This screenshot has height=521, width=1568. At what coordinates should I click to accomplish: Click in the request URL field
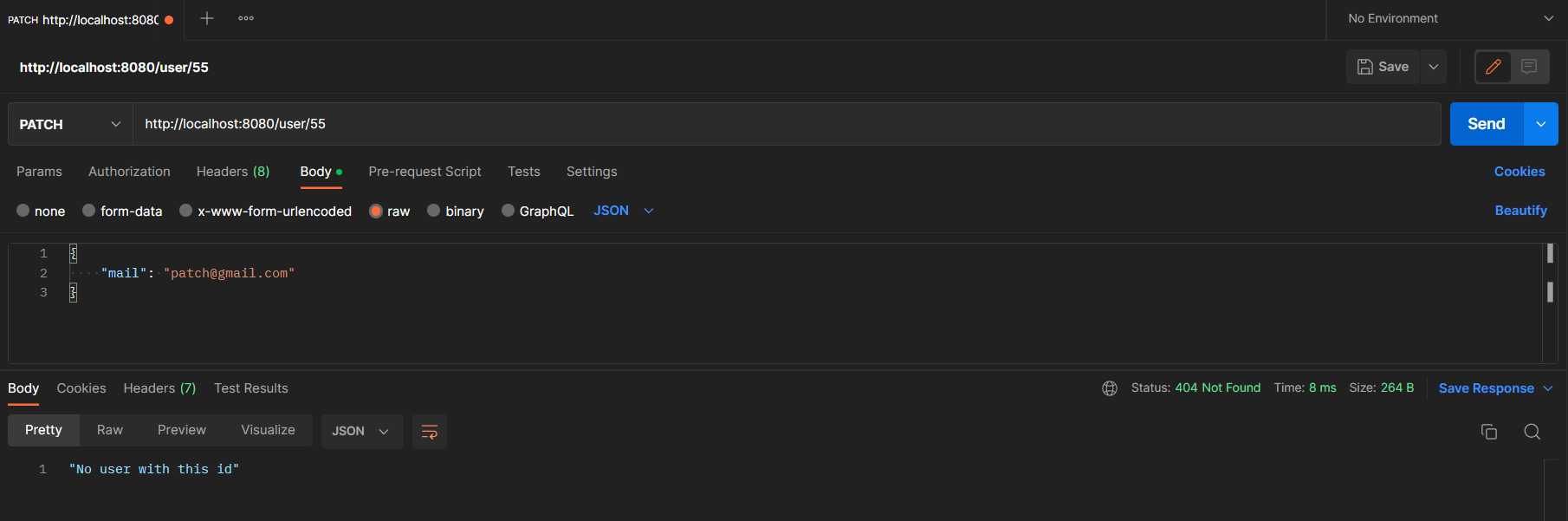pyautogui.click(x=780, y=124)
